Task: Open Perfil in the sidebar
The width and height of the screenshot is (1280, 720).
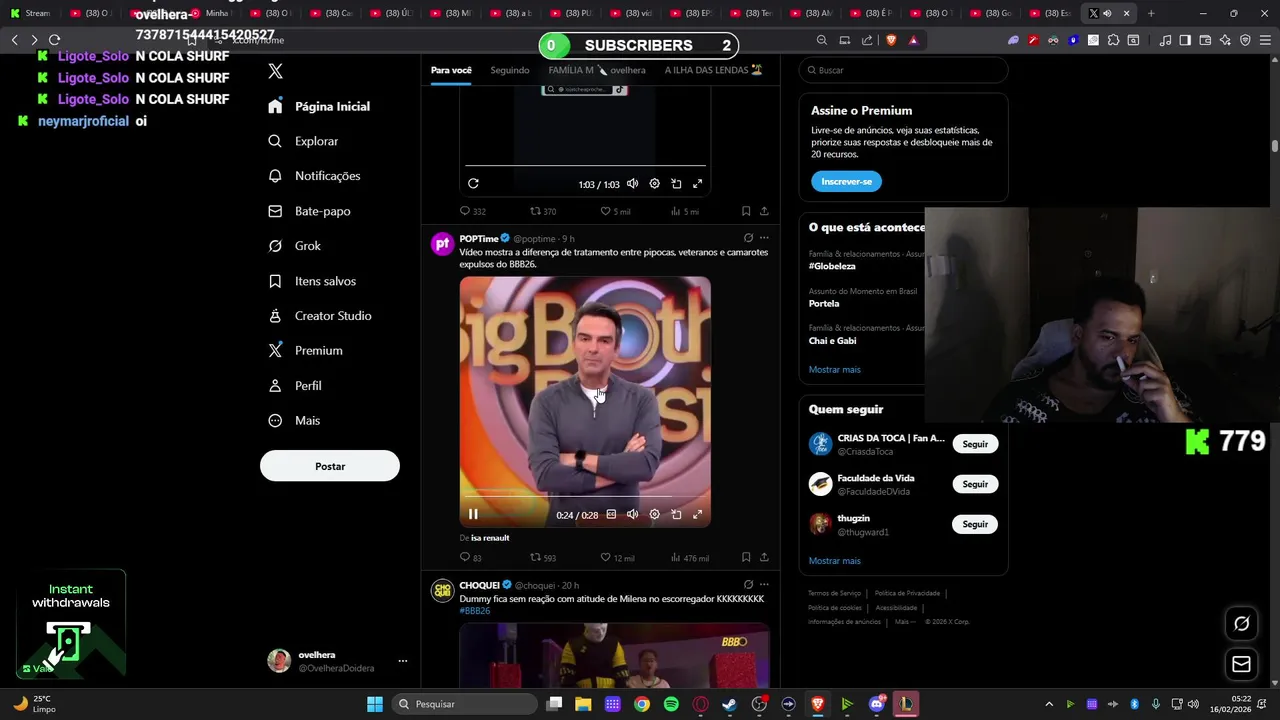Action: click(294, 386)
